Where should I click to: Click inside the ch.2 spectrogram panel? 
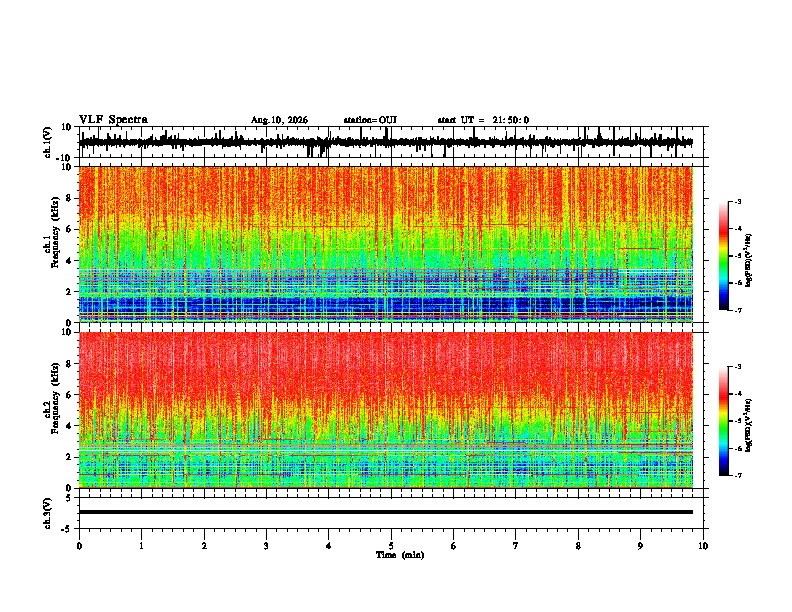386,410
